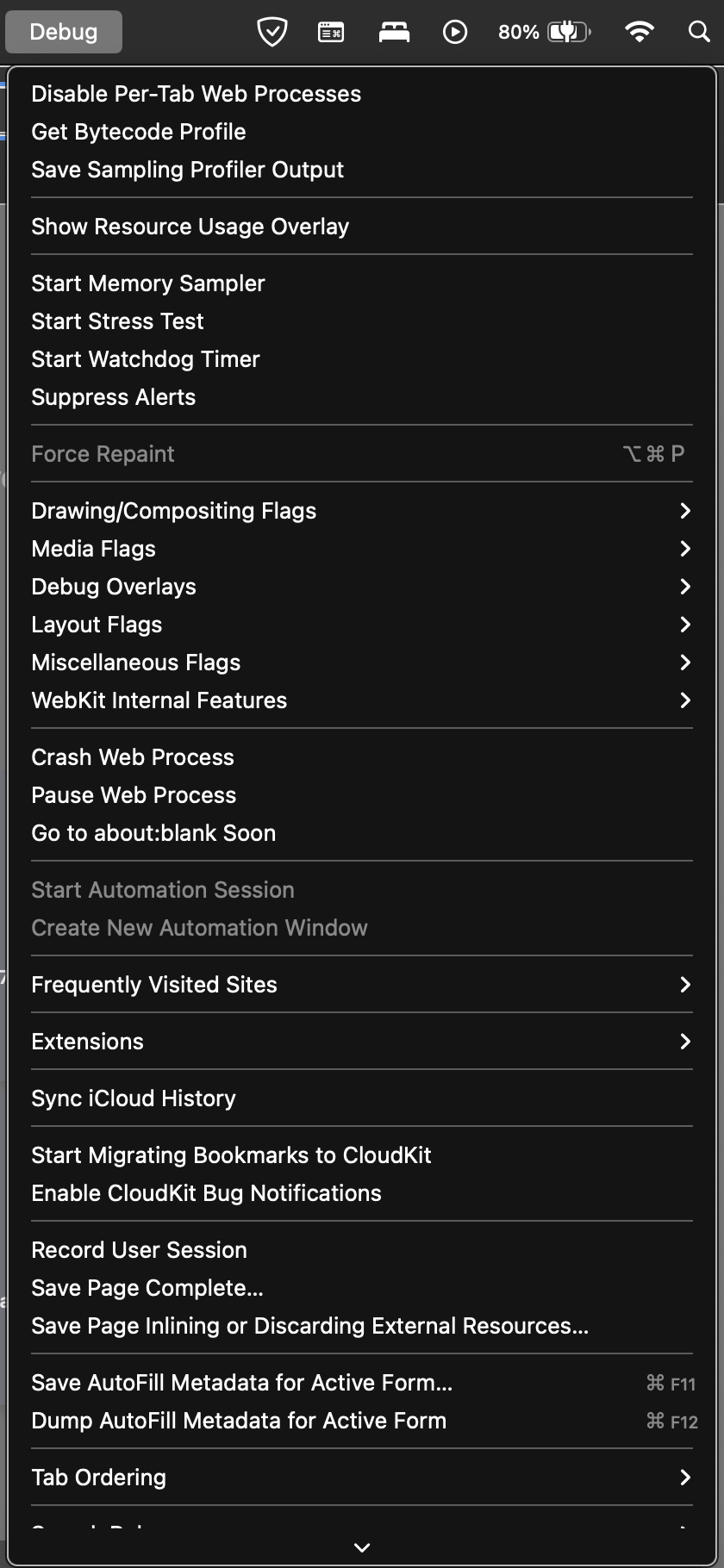
Task: Open Spotlight search magnifier icon
Action: (x=699, y=32)
